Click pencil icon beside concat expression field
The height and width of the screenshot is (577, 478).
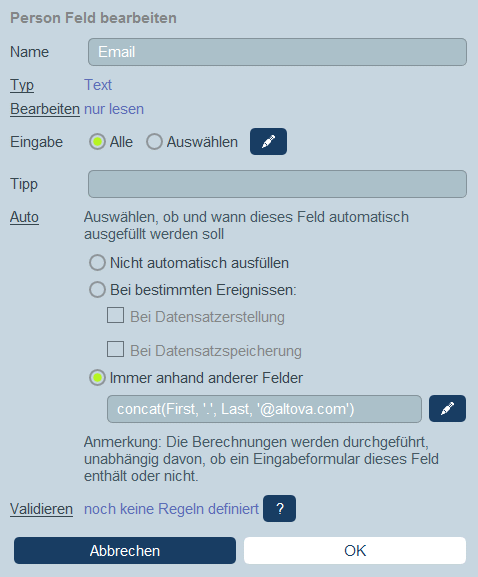pyautogui.click(x=447, y=409)
